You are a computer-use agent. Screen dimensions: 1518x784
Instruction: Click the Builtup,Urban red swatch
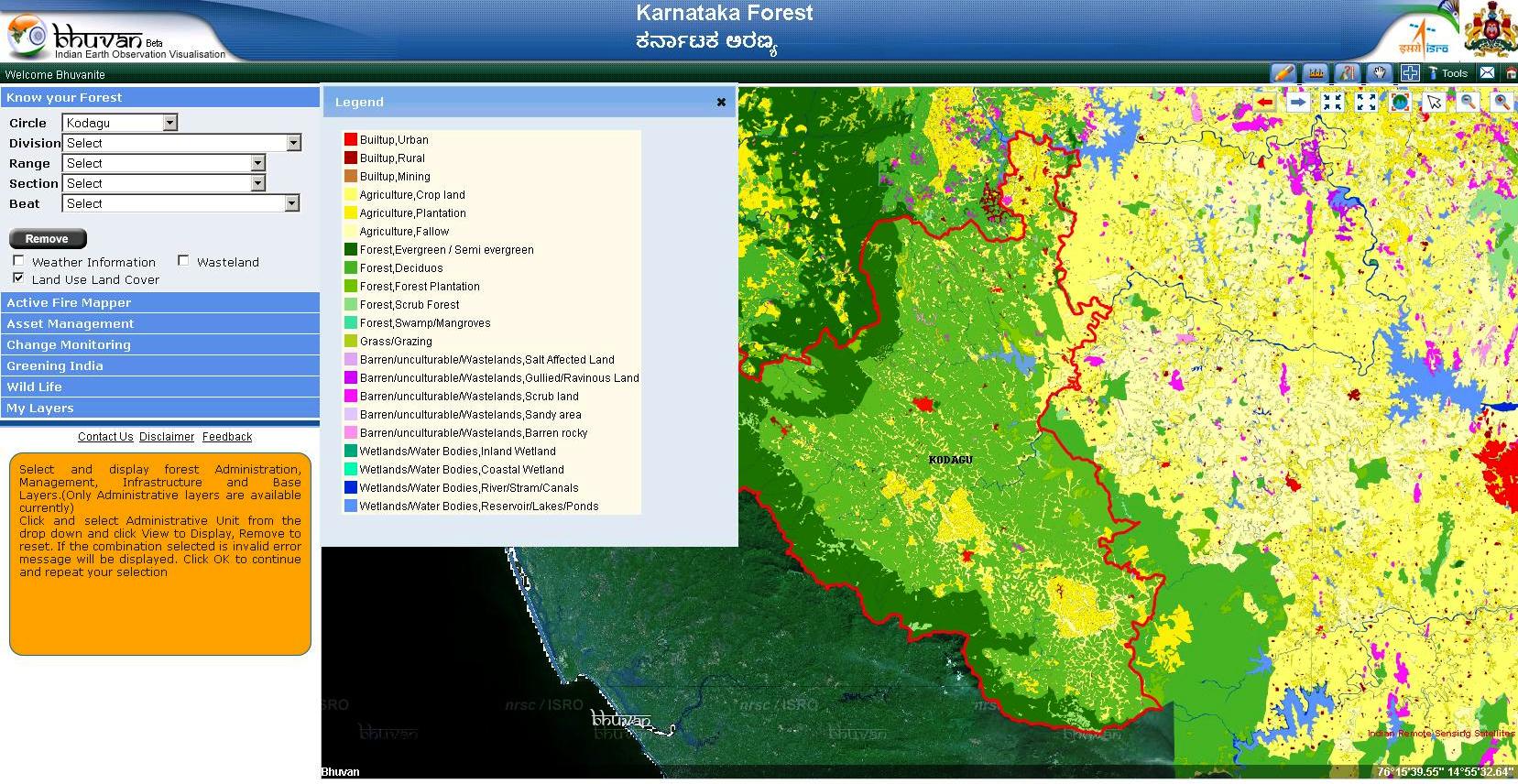(x=350, y=139)
